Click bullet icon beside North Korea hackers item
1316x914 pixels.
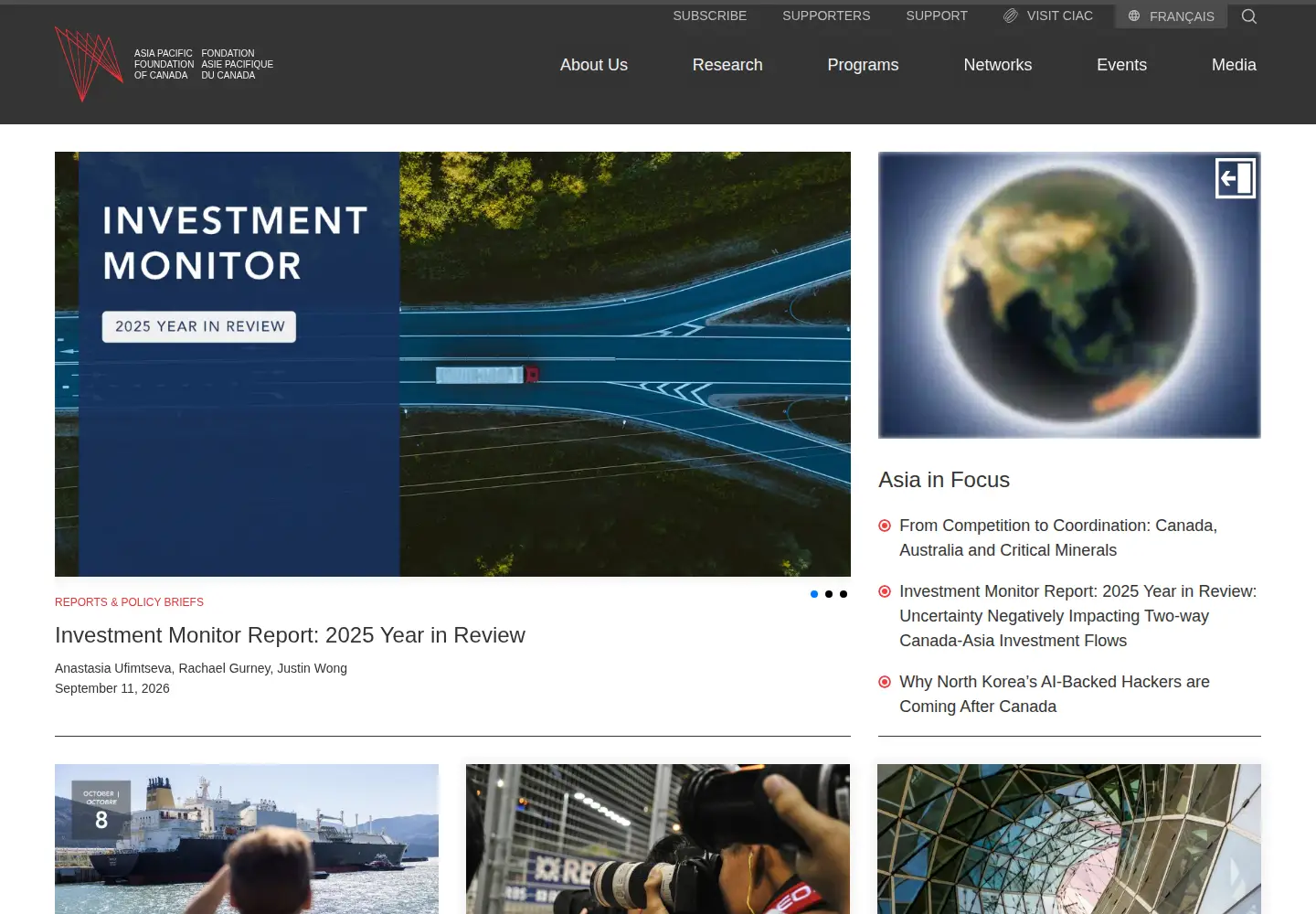point(885,682)
